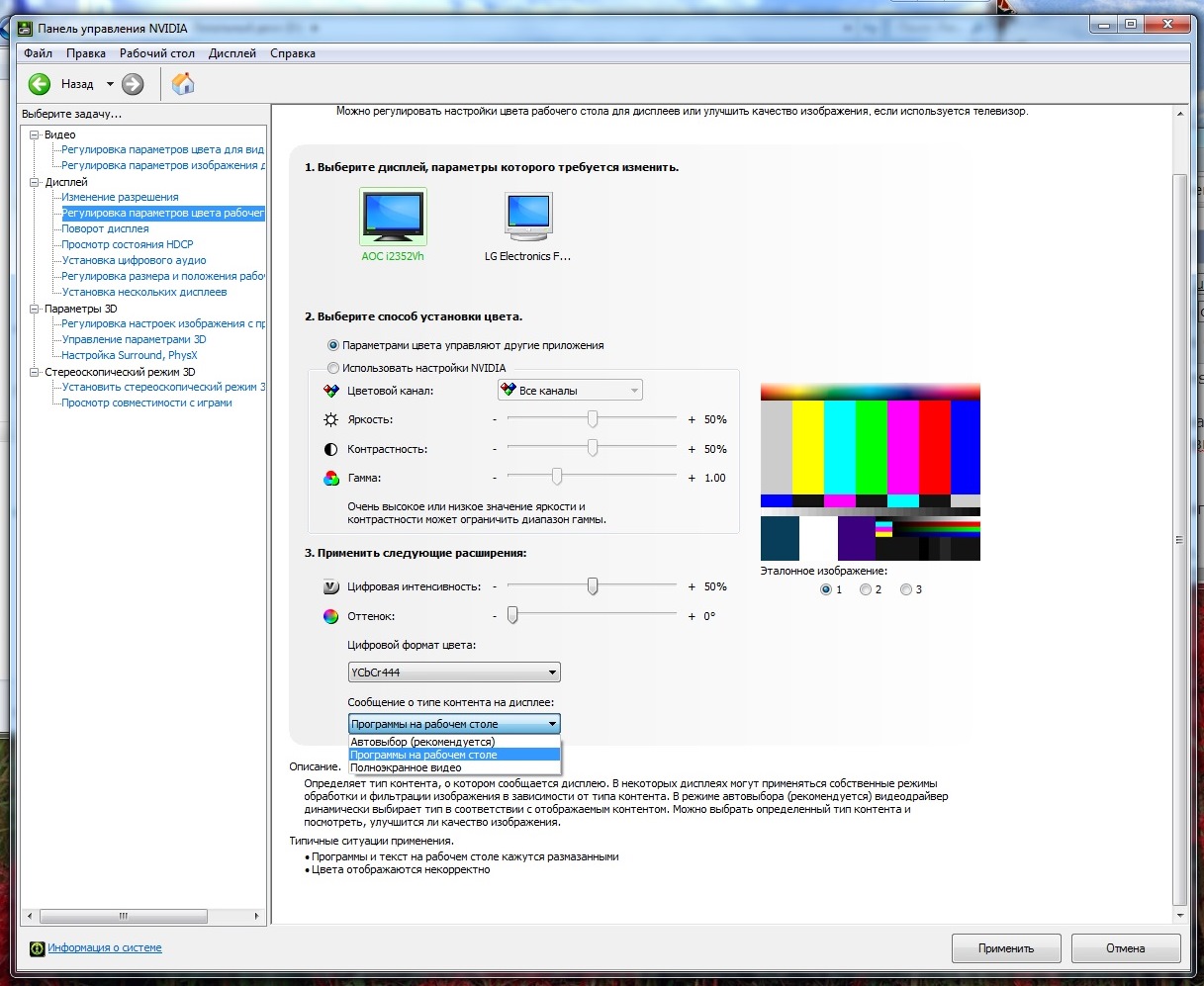Click the Применить button

(1006, 948)
